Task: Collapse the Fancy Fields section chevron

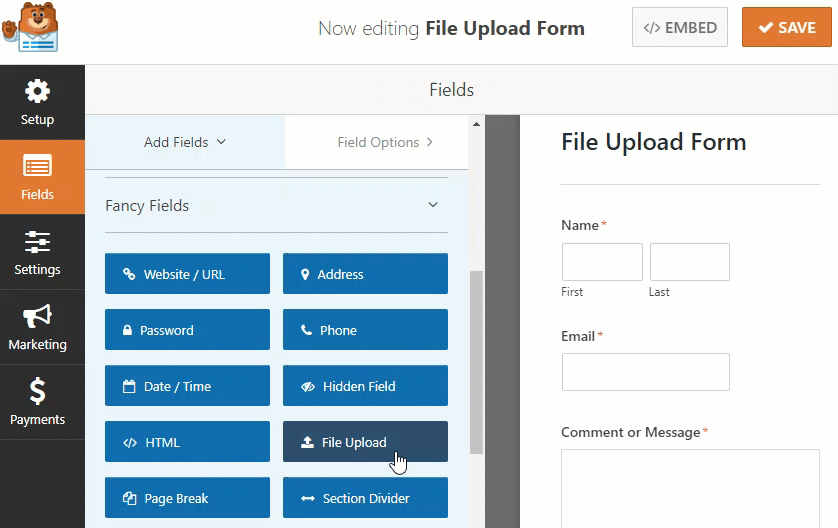Action: click(433, 205)
